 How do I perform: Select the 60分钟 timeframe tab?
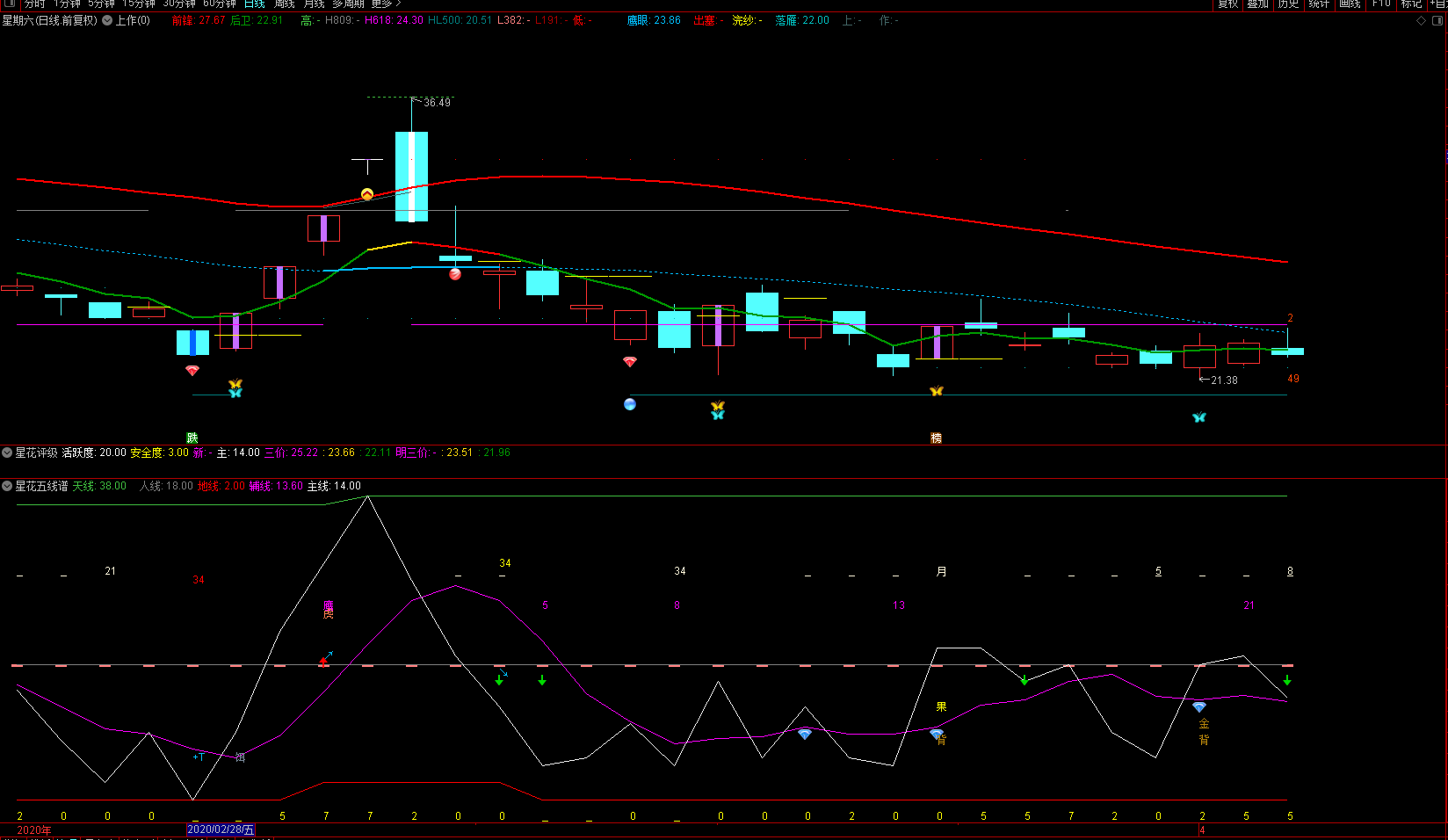(x=220, y=4)
